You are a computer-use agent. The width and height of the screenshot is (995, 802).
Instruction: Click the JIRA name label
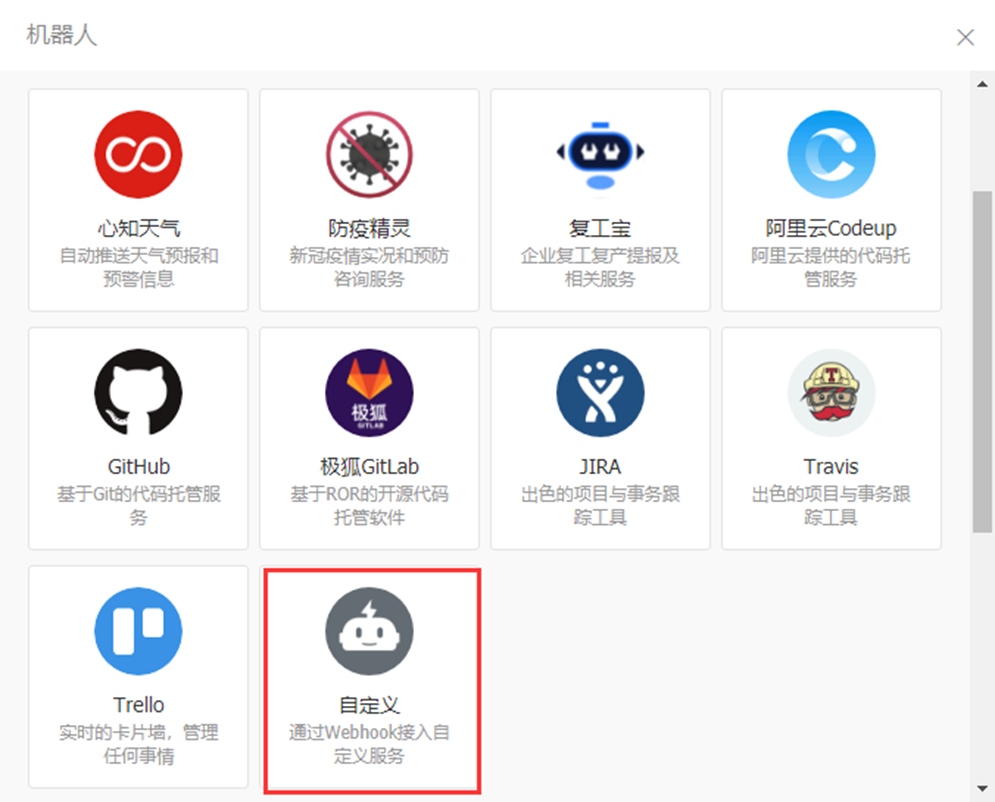[x=600, y=466]
